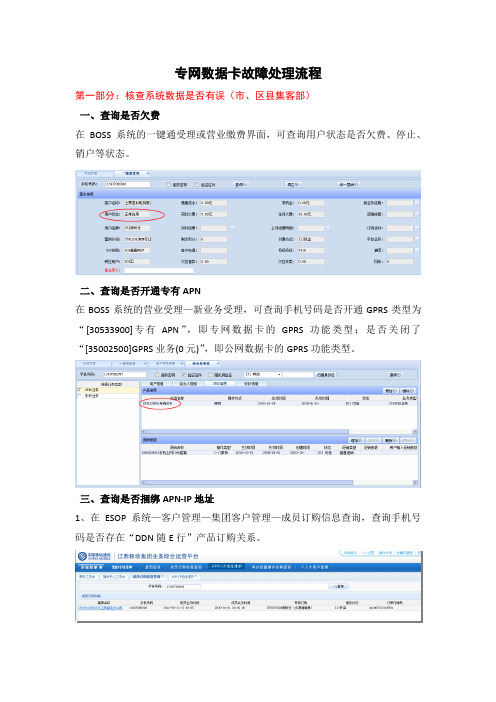Click the heading 二、查询是否开通专有 APN

(140, 291)
